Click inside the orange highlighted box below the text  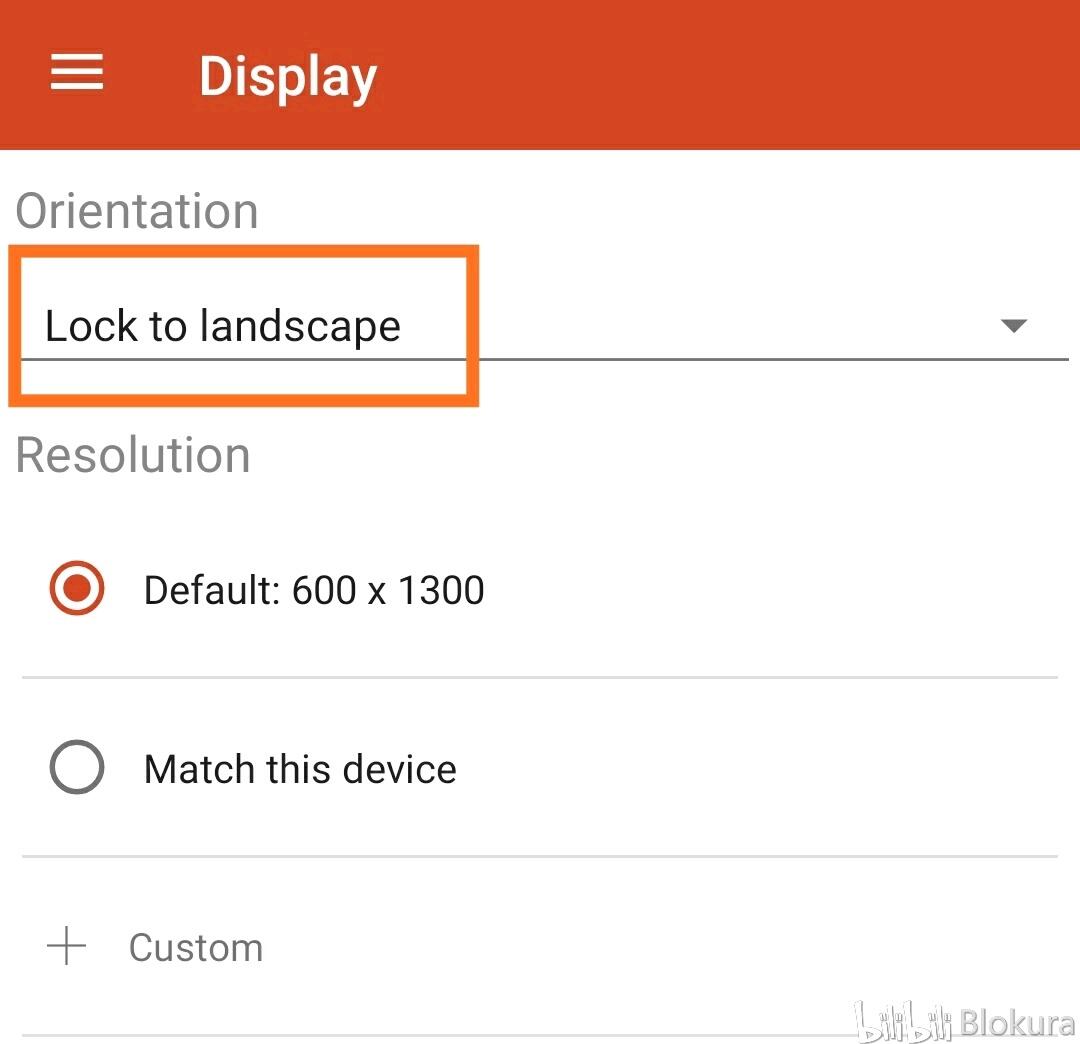pyautogui.click(x=243, y=377)
